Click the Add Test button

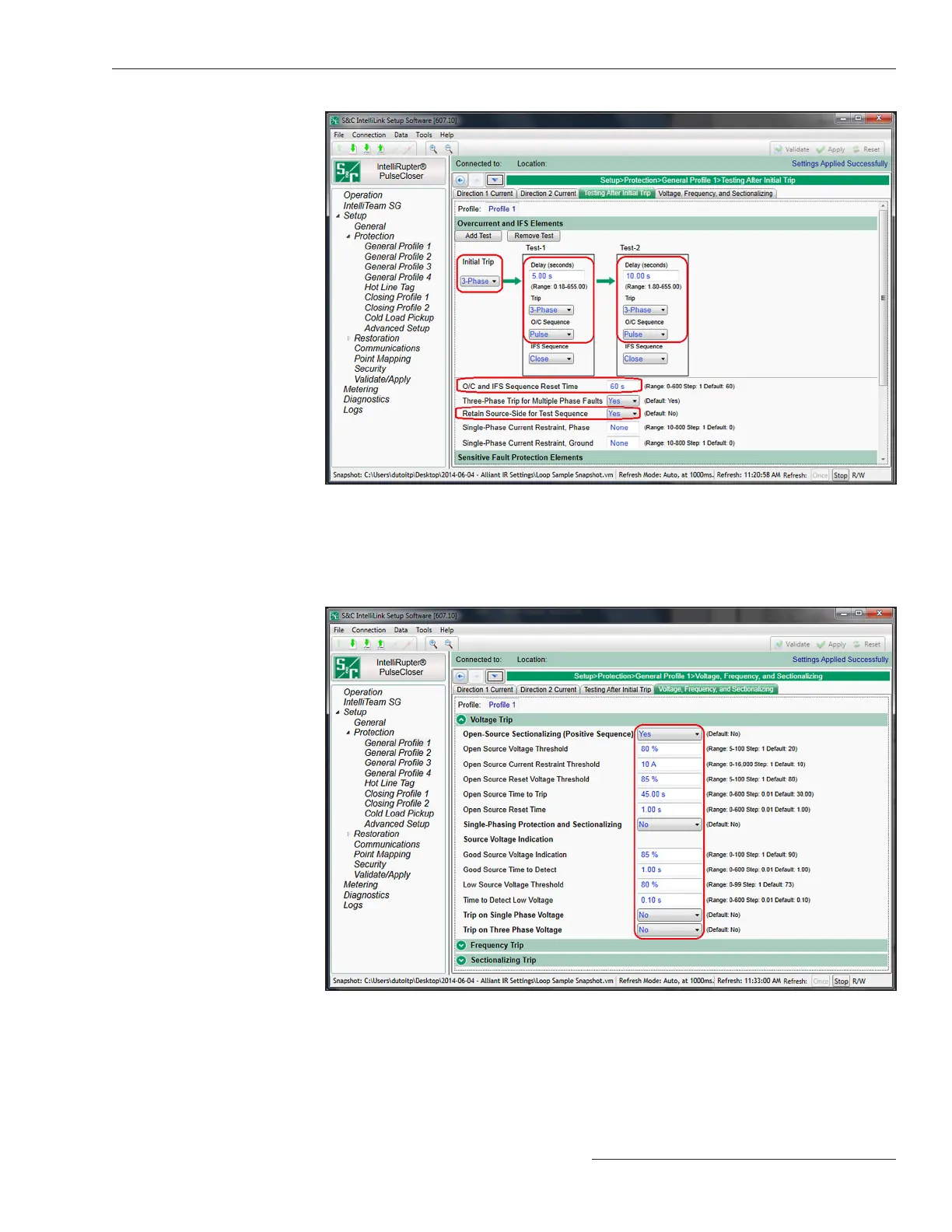tap(478, 236)
